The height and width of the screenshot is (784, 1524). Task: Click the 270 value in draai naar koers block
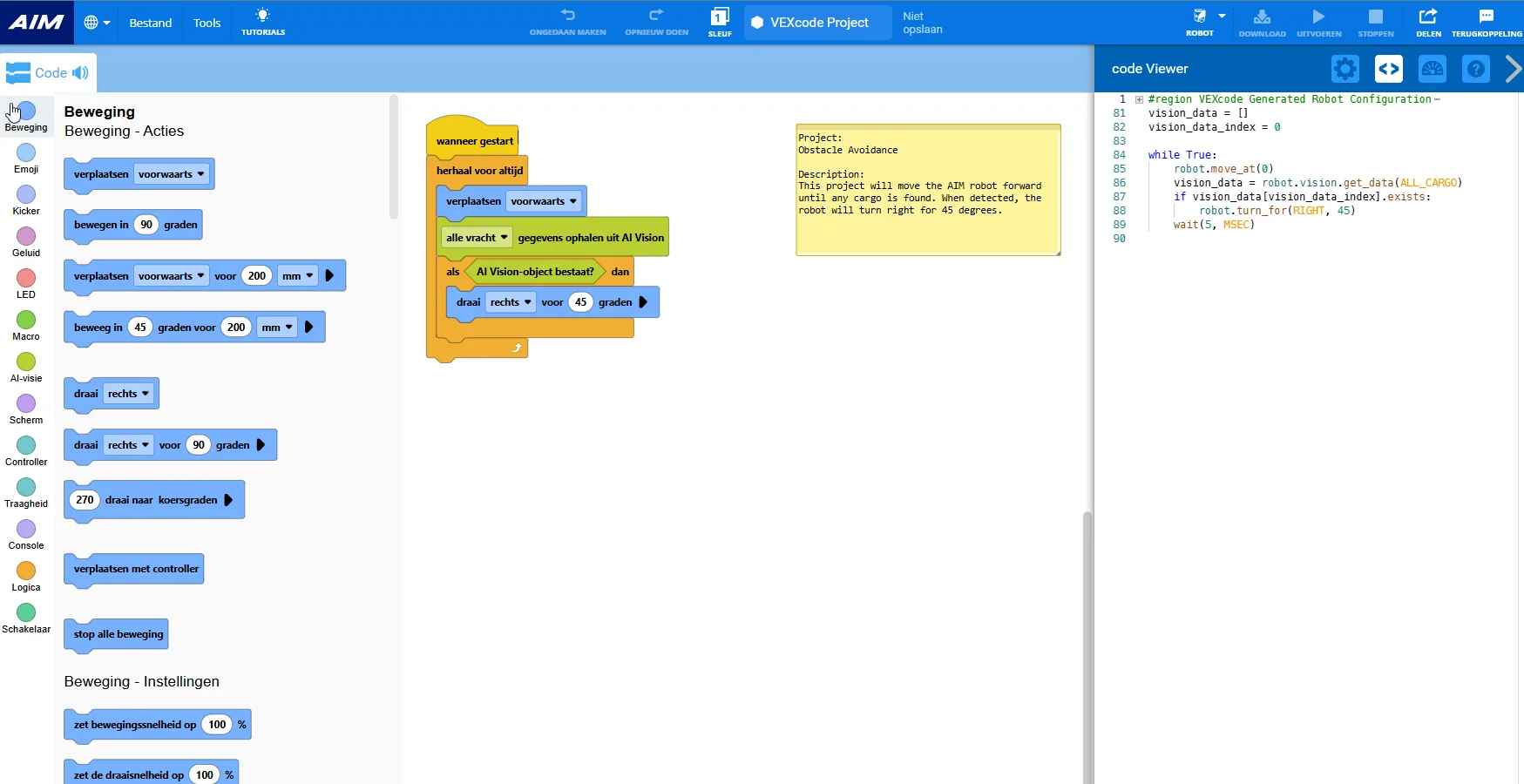85,500
